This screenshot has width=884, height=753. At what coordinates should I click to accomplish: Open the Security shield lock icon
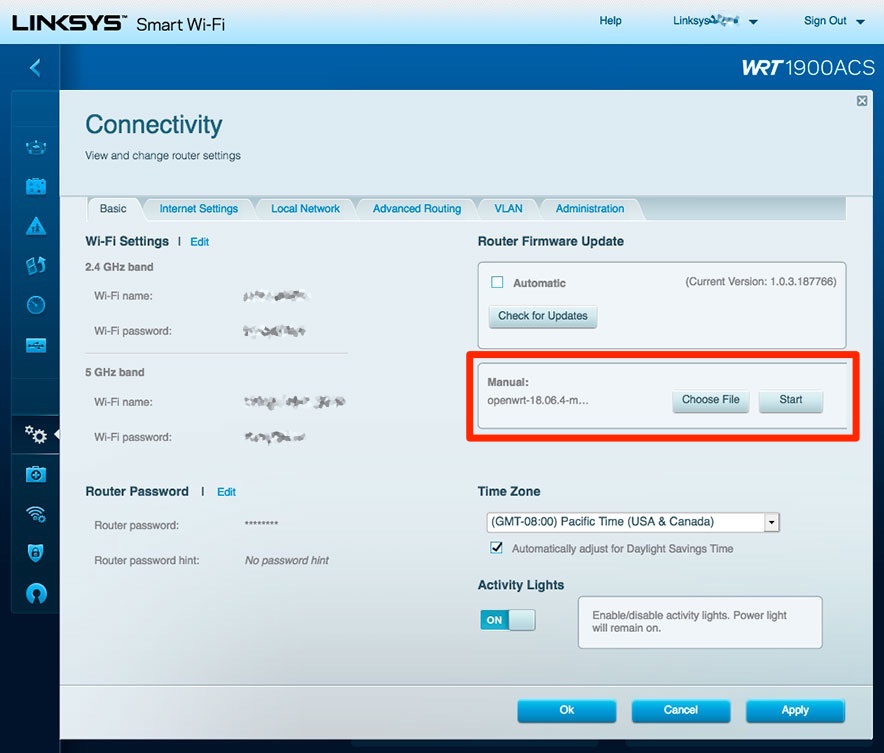click(x=36, y=553)
